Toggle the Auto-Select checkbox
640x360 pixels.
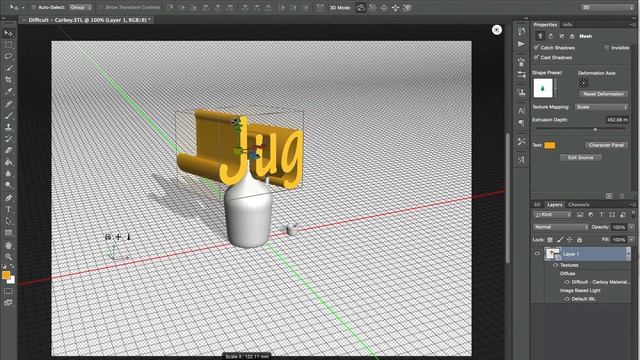pos(34,7)
